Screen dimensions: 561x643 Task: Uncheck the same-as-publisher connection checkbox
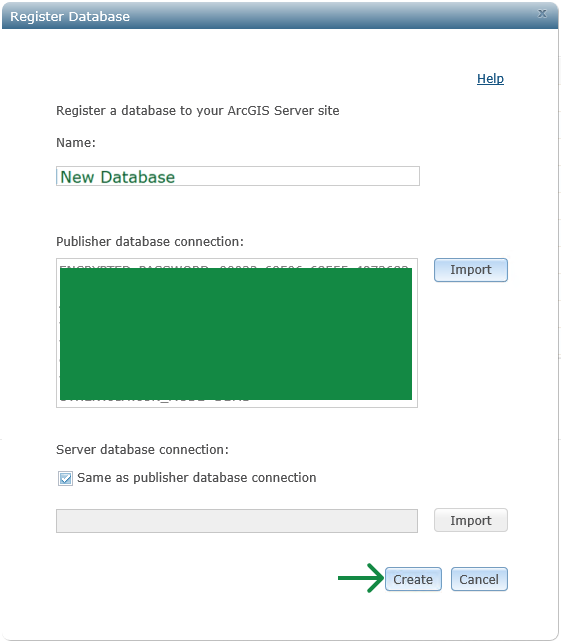point(65,478)
